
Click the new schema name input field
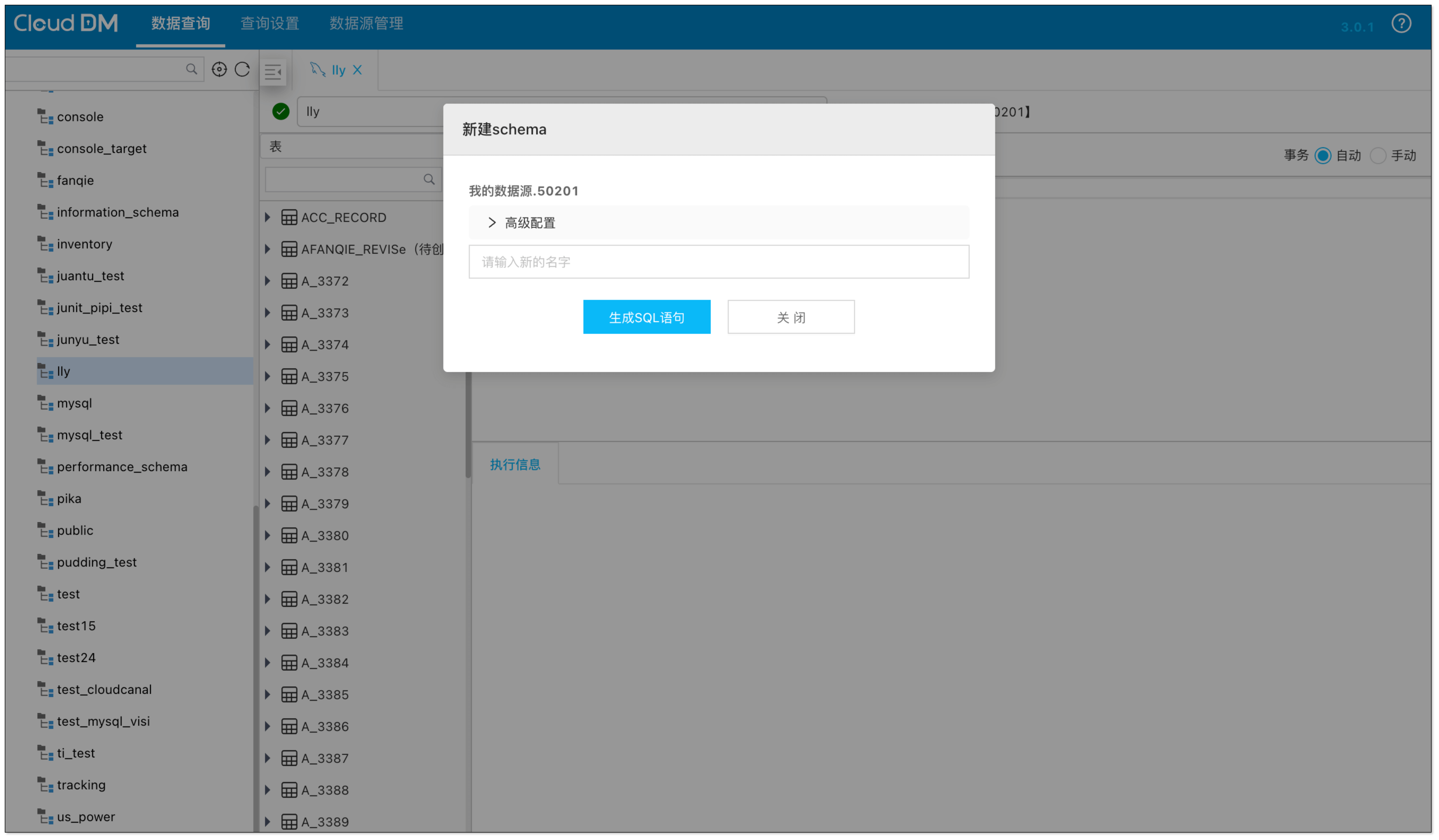(718, 262)
